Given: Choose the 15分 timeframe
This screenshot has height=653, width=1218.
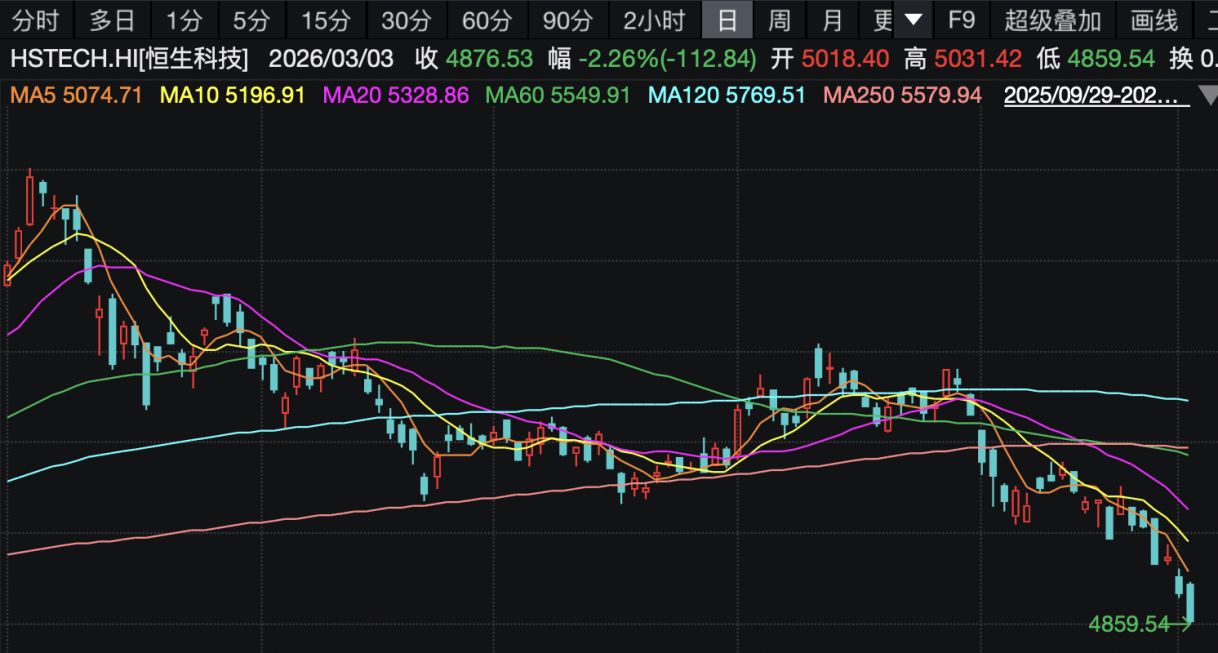Looking at the screenshot, I should tap(326, 19).
